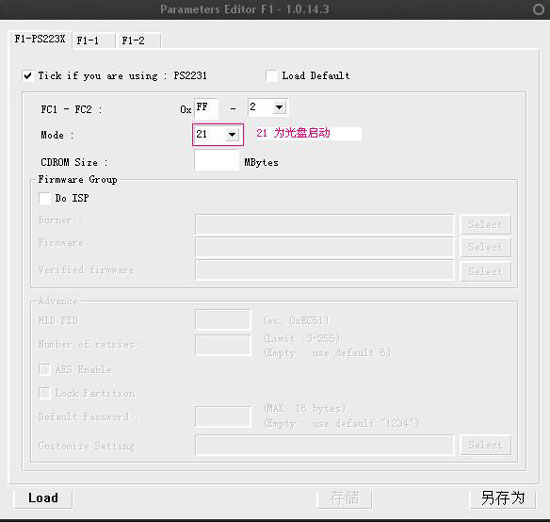Click the CDROM Size input field

tap(217, 160)
